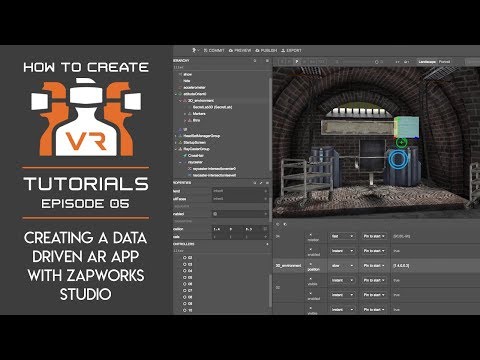Click the blue circle marker in viewport

tap(398, 159)
